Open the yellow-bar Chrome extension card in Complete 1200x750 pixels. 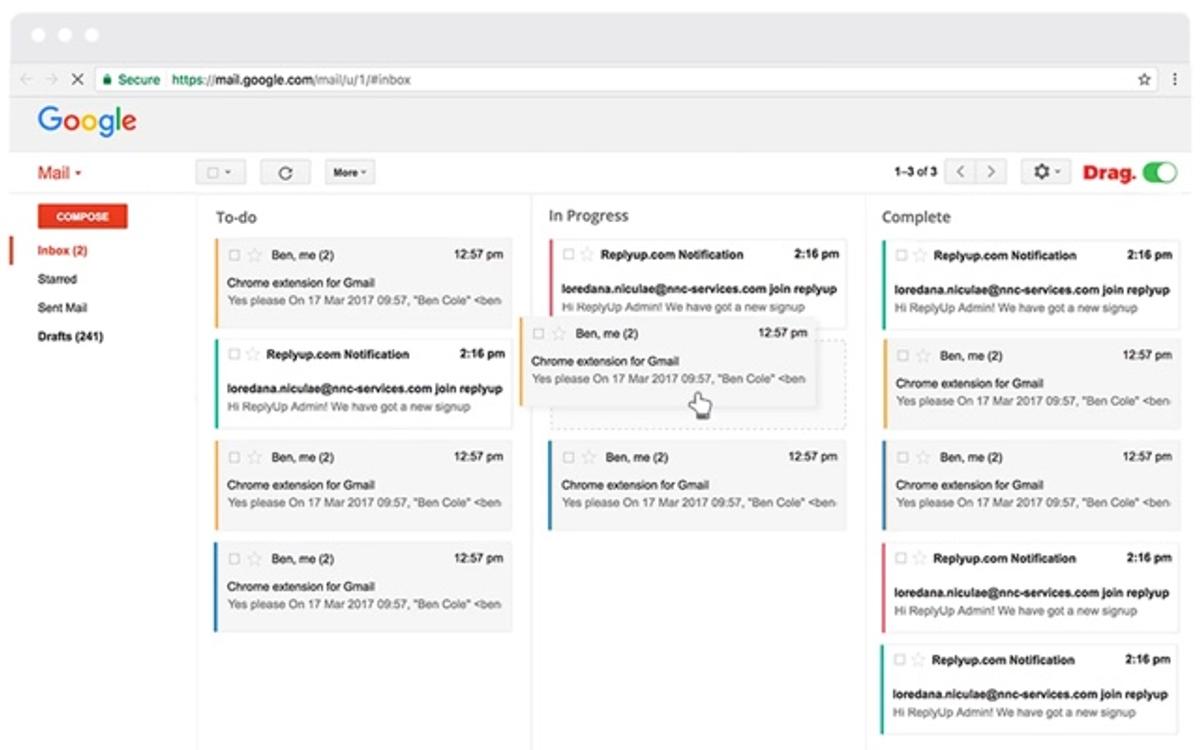click(x=1031, y=384)
